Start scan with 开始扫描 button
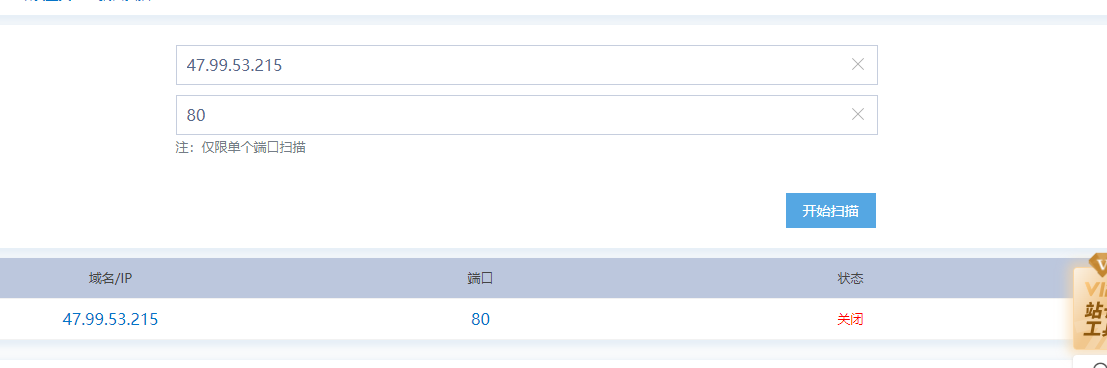1107x368 pixels. [830, 210]
